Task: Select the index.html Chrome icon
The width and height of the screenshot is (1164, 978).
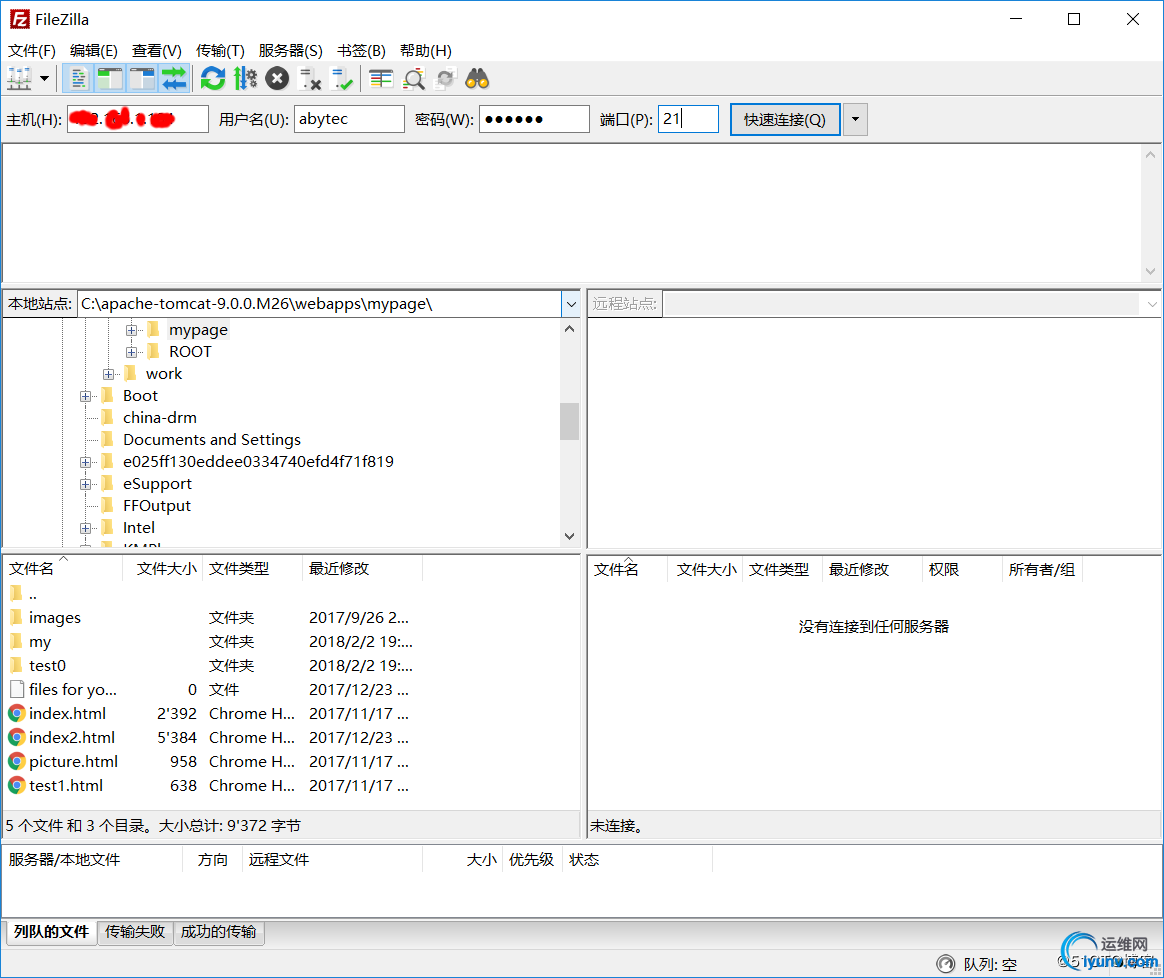Action: pos(16,714)
